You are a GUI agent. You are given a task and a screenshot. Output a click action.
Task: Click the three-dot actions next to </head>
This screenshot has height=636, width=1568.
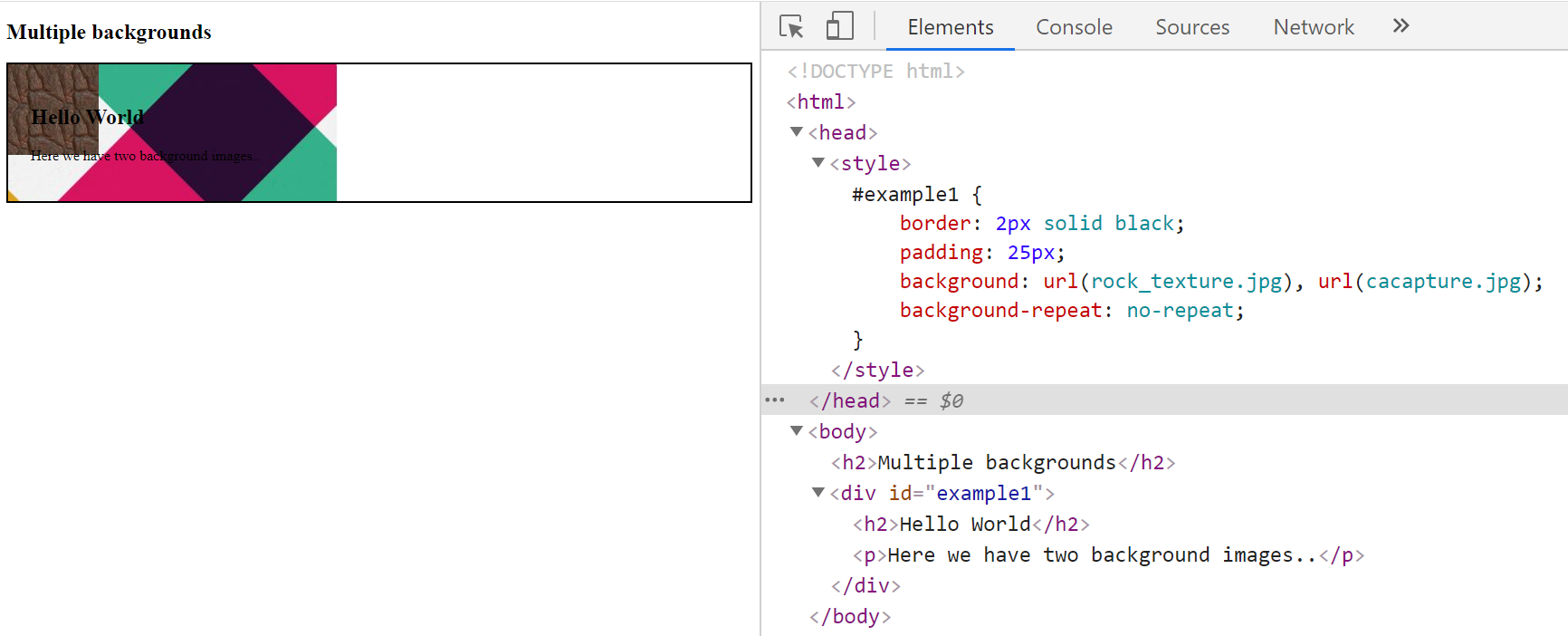point(775,400)
